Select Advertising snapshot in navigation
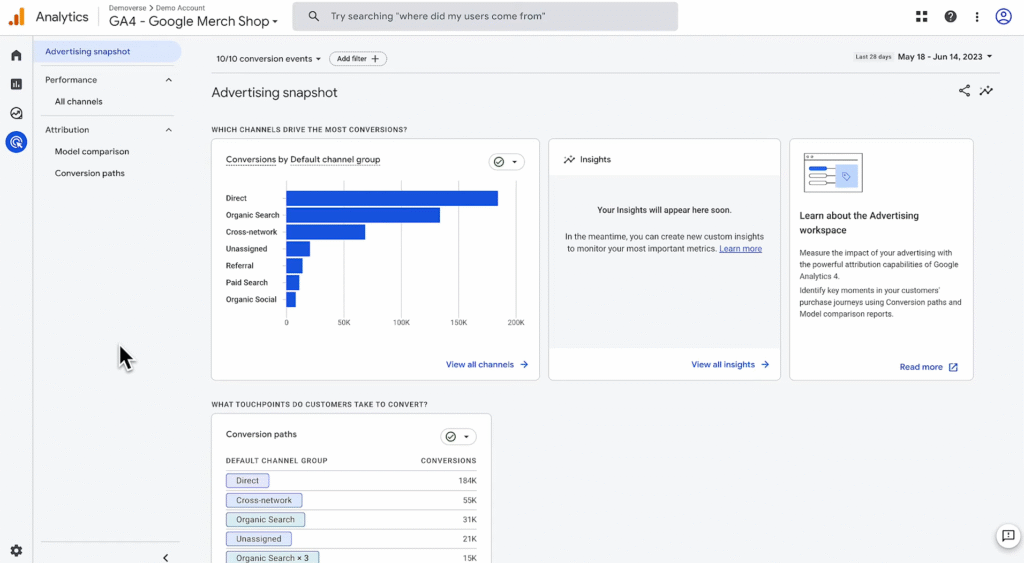 107,52
